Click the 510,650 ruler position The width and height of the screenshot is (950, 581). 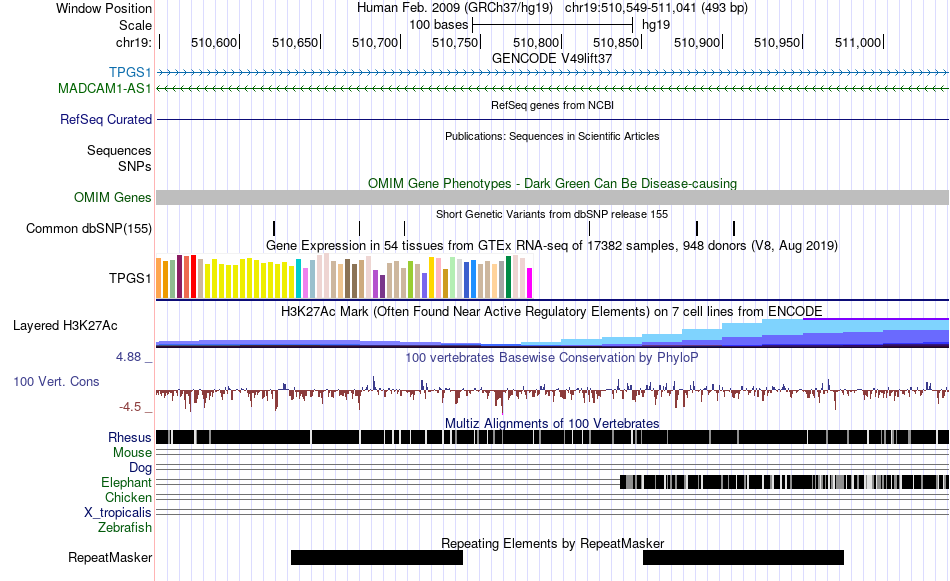tap(294, 42)
